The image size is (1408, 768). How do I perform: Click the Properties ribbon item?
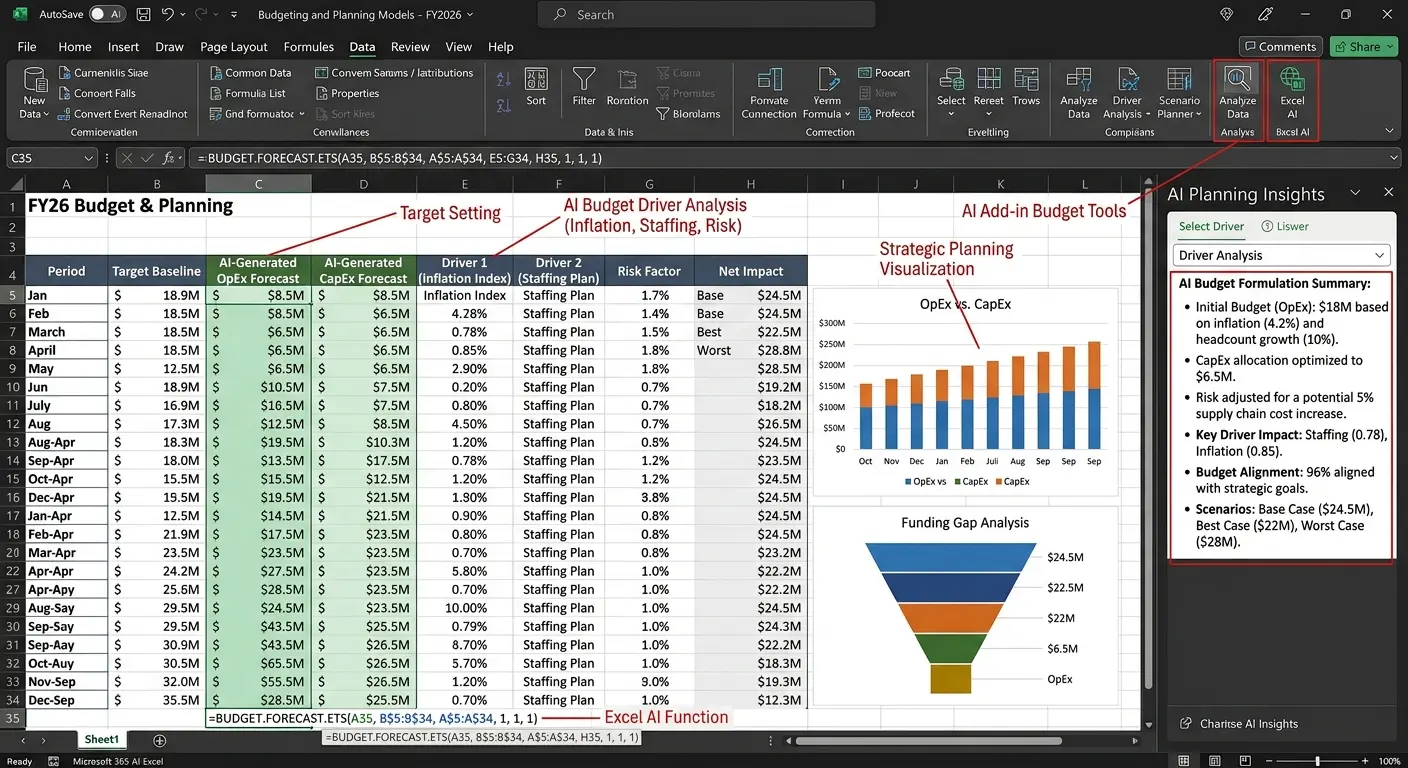pos(347,93)
